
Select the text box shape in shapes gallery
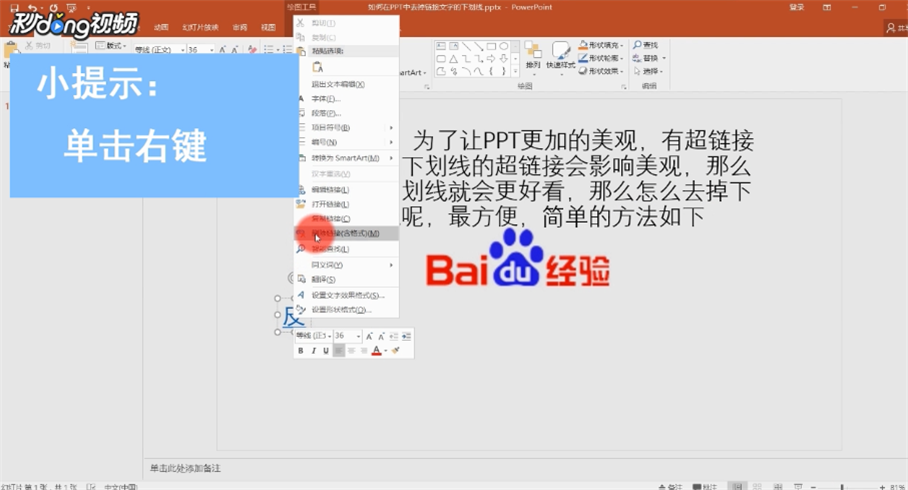pyautogui.click(x=441, y=46)
